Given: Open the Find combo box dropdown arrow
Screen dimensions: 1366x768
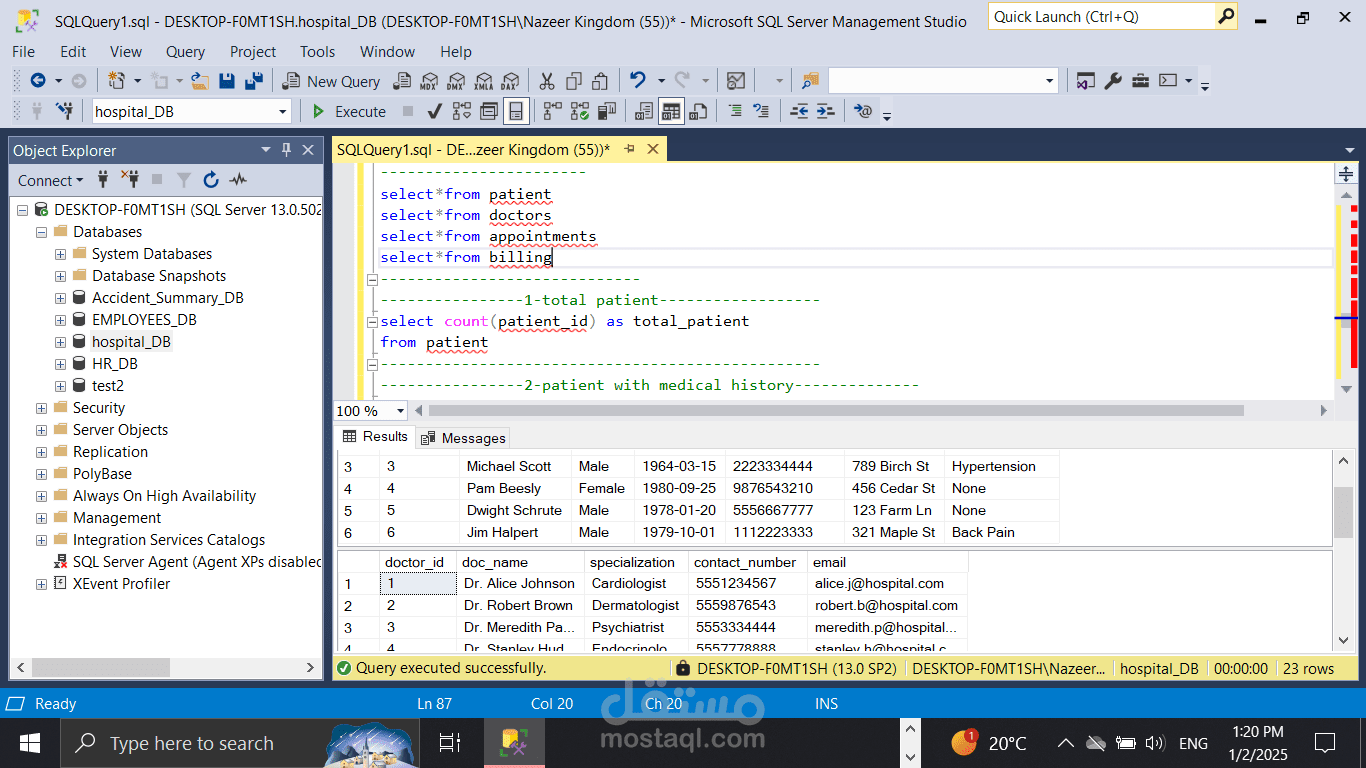Looking at the screenshot, I should tap(1049, 81).
